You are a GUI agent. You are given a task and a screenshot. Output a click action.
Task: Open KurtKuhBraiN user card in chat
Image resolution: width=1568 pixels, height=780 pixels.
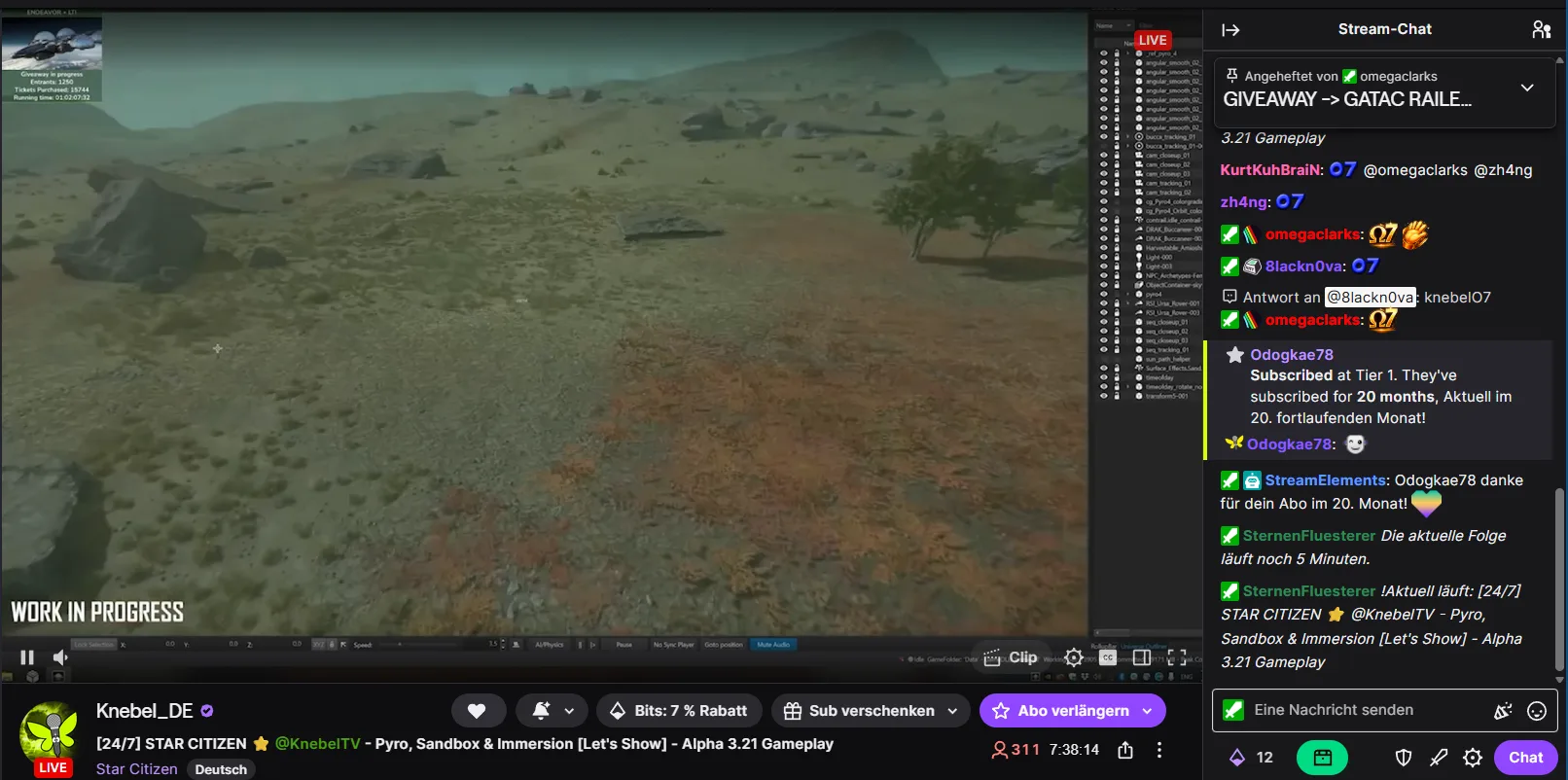[1271, 169]
